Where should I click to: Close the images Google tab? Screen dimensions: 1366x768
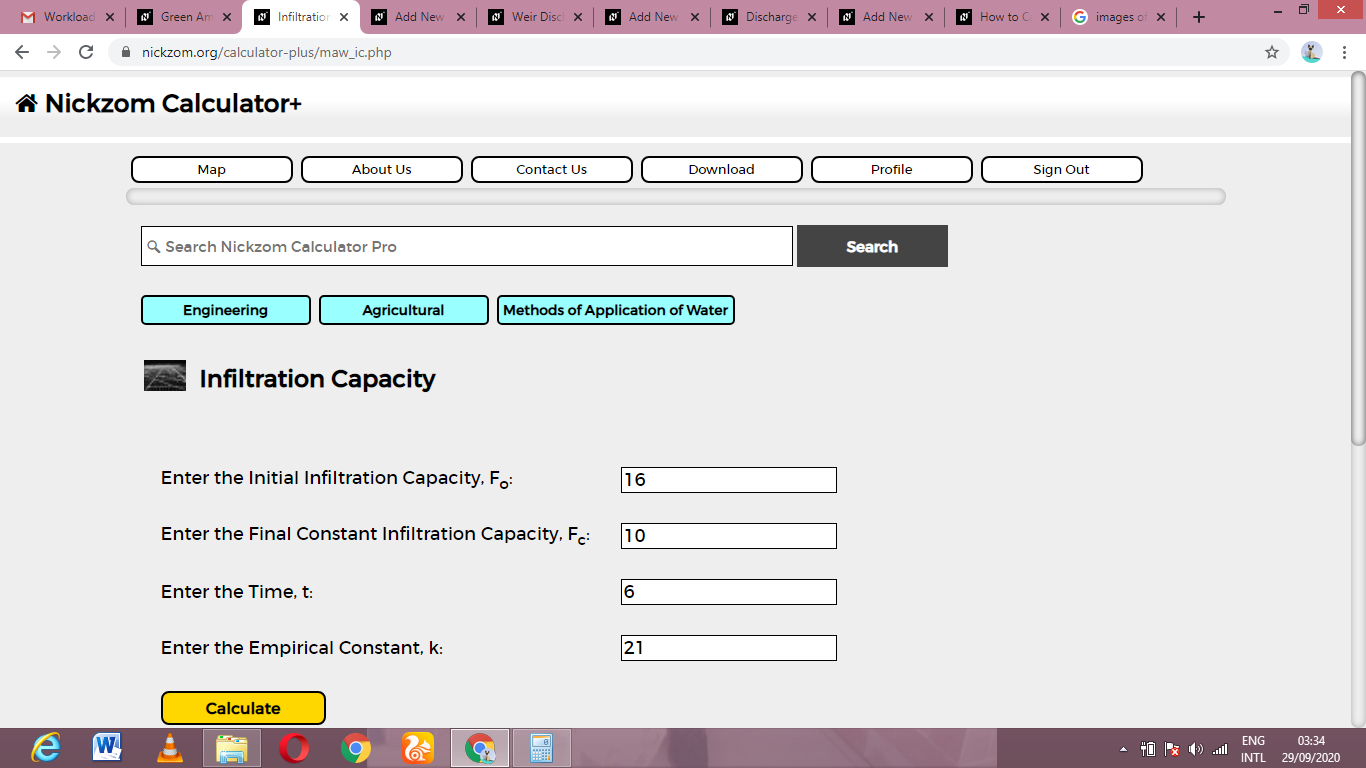pos(1162,17)
